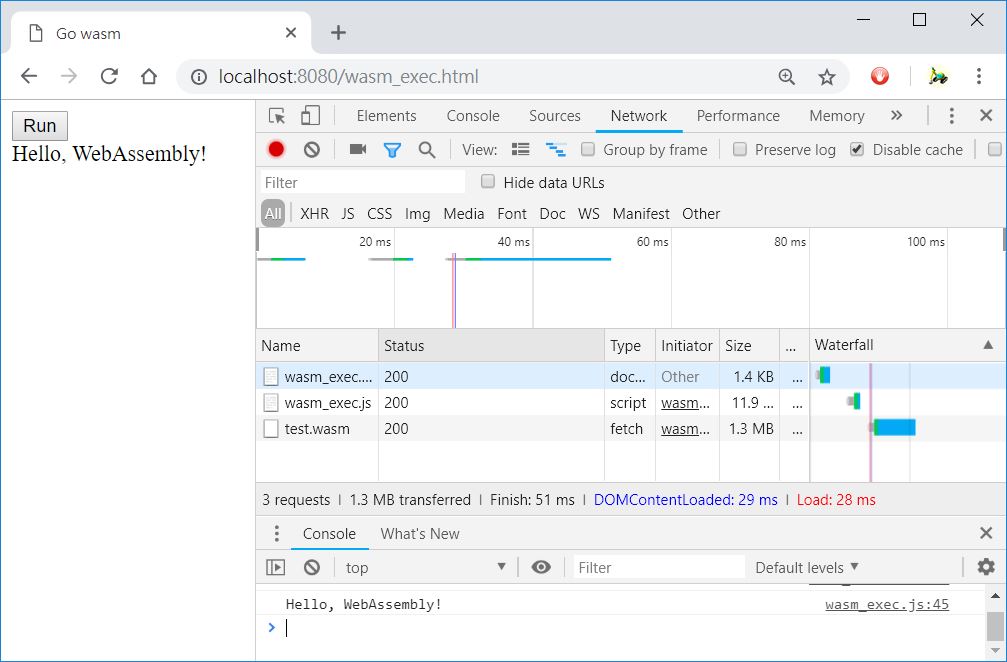Open network search with magnifier icon
This screenshot has width=1007, height=662.
pyautogui.click(x=427, y=150)
